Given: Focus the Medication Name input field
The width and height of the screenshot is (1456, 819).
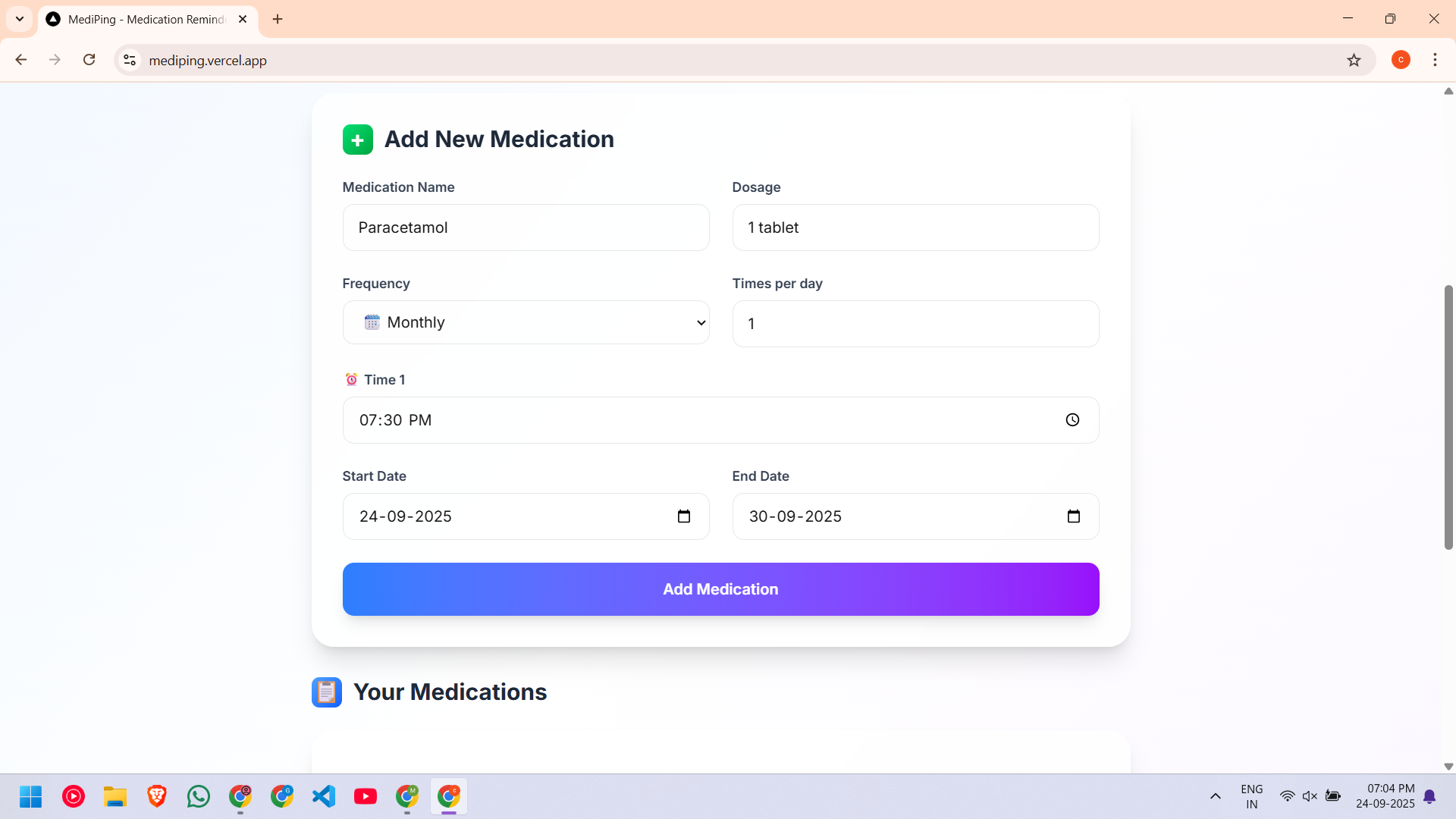Looking at the screenshot, I should tap(526, 227).
